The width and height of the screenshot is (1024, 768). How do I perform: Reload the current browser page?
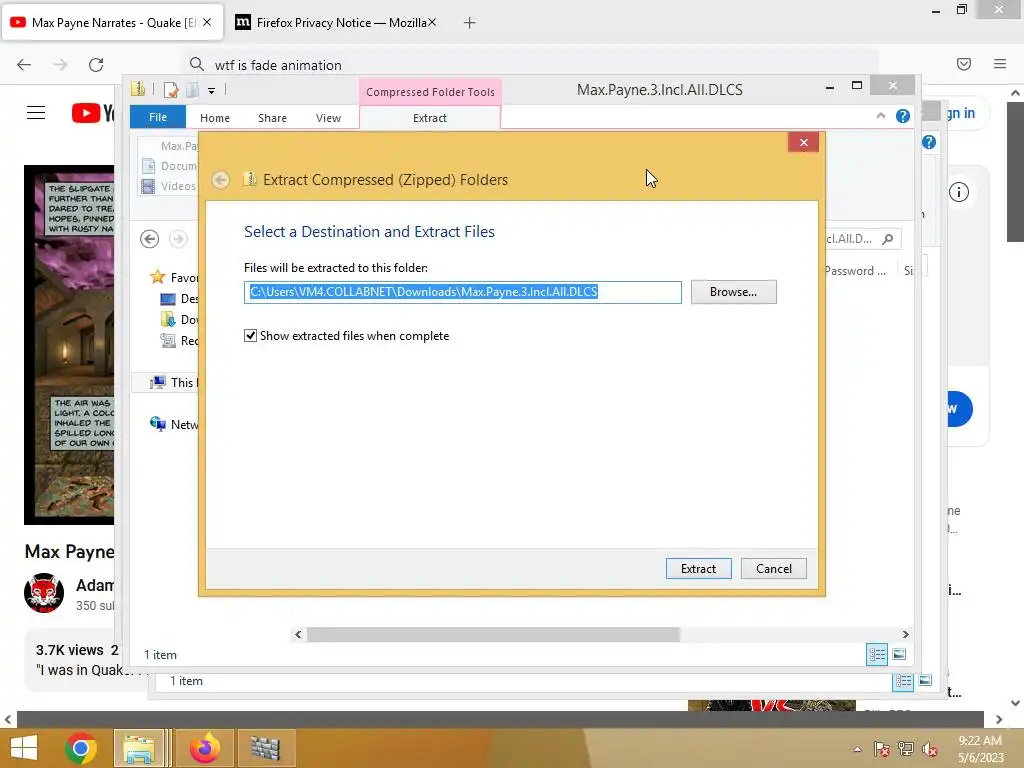point(96,64)
